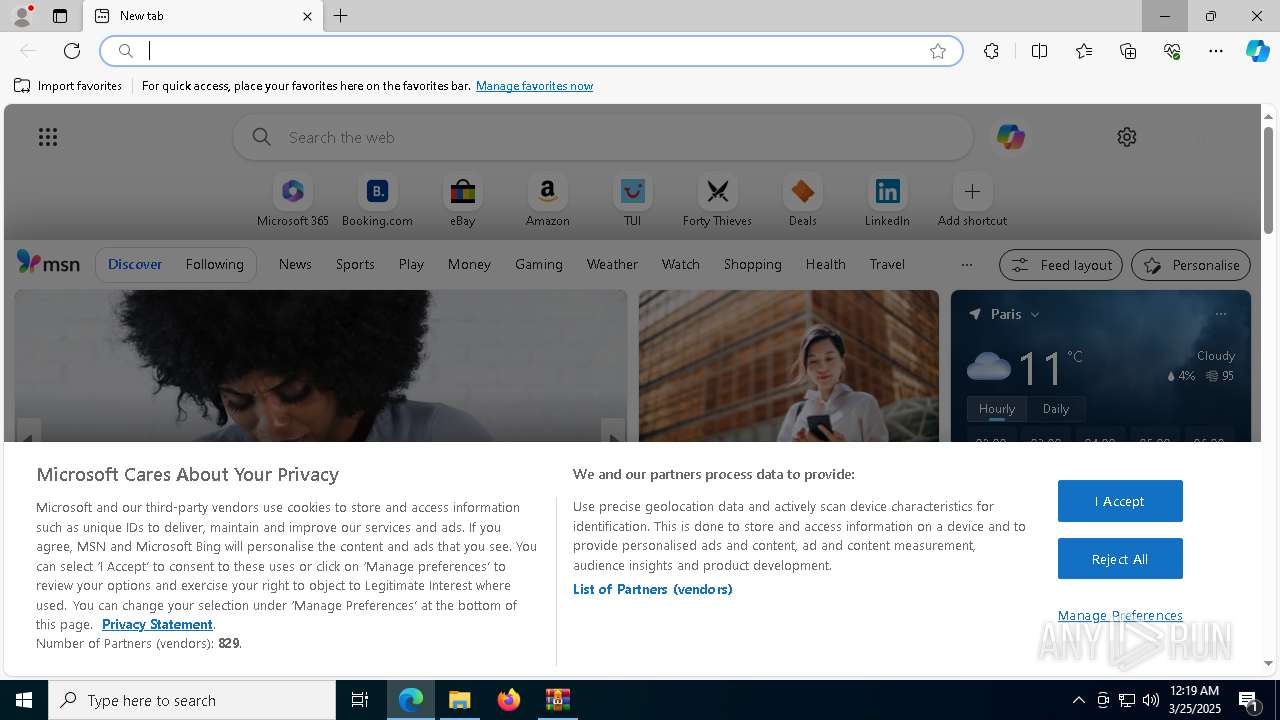
Task: Click the browser back arrow
Action: (28, 51)
